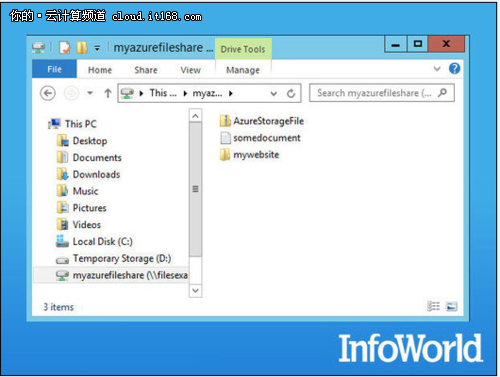Click the Forward navigation arrow

[x=71, y=93]
